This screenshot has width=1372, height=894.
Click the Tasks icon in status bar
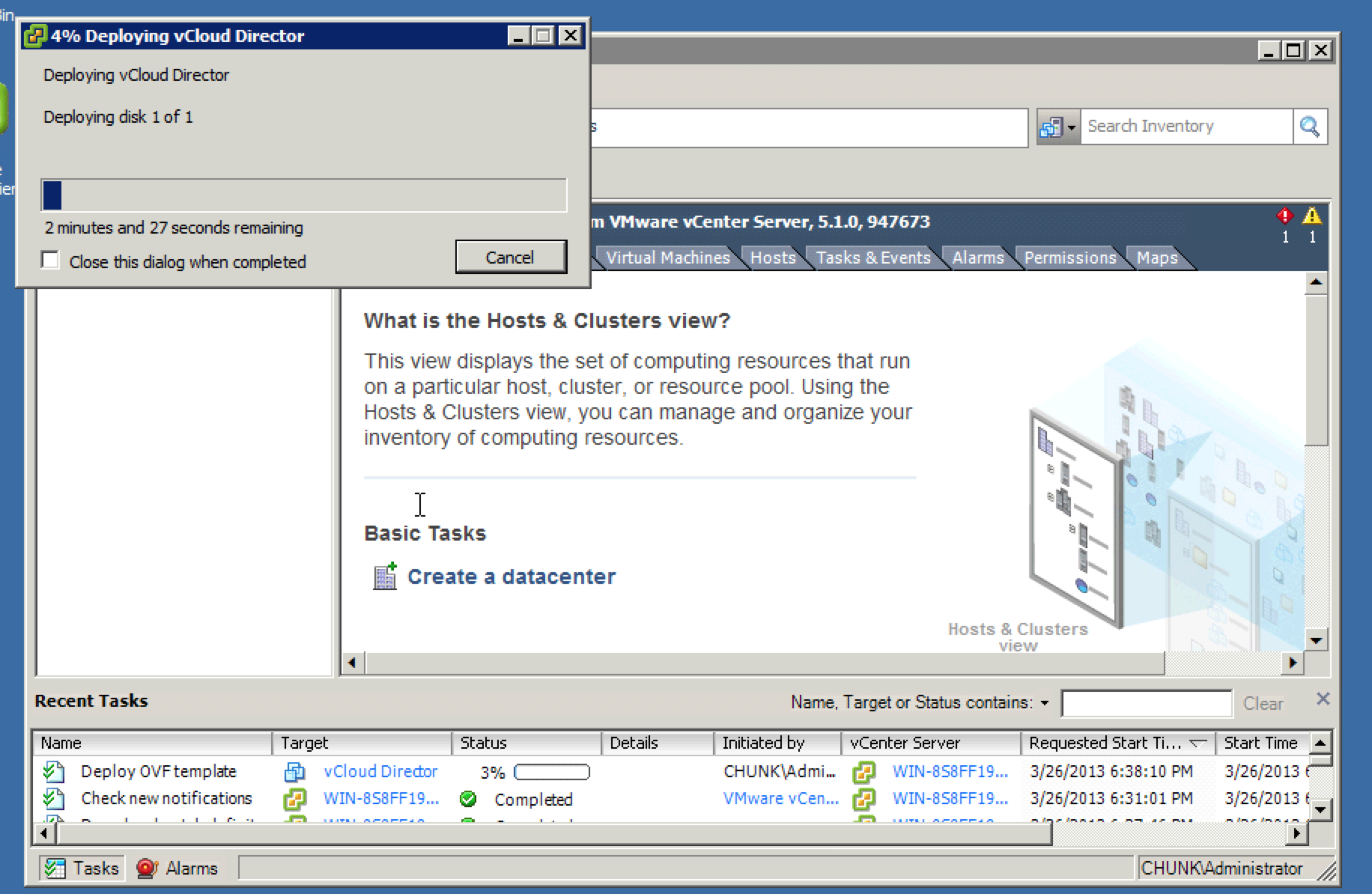pyautogui.click(x=55, y=868)
